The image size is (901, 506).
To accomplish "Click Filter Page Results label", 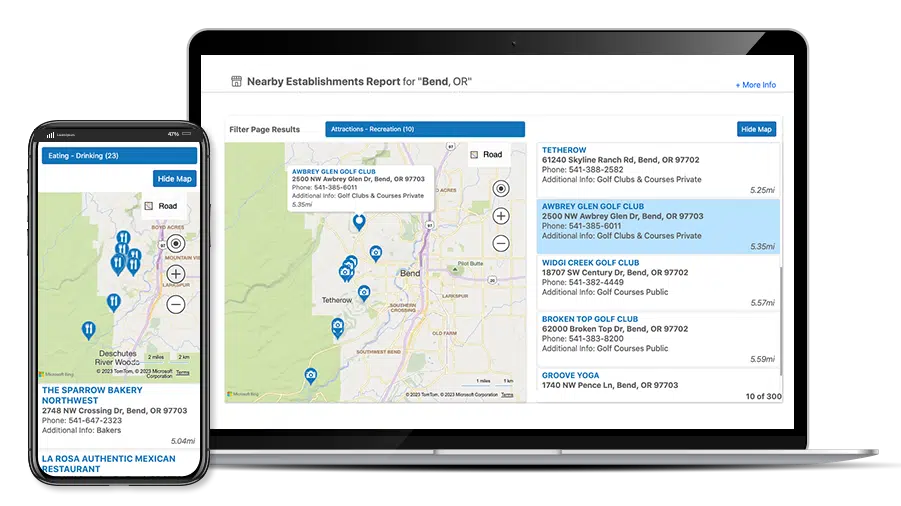I will coord(264,129).
